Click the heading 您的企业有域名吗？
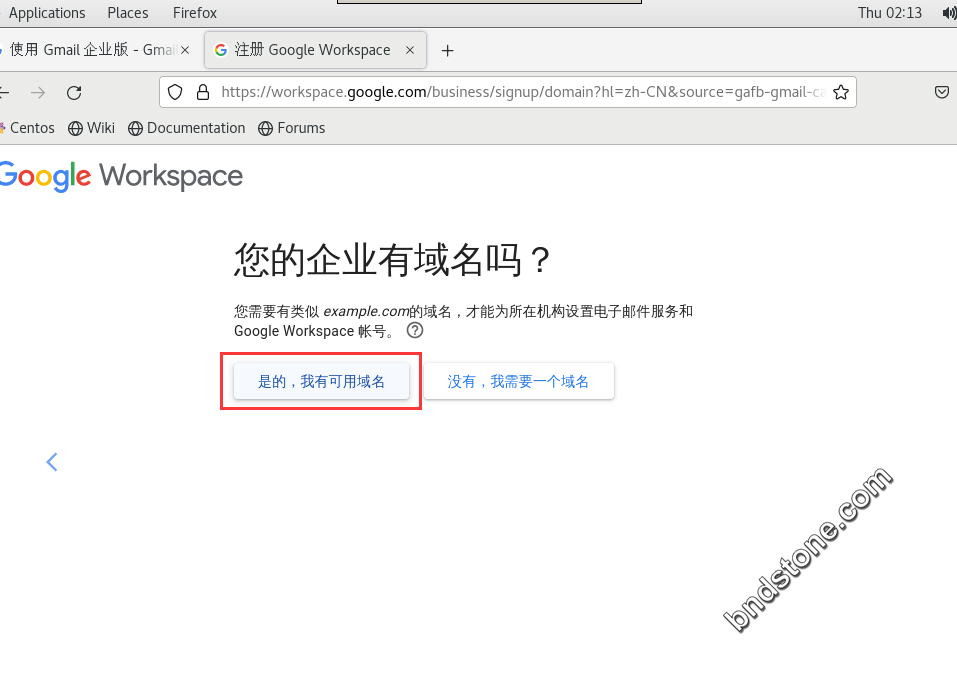 pyautogui.click(x=393, y=260)
